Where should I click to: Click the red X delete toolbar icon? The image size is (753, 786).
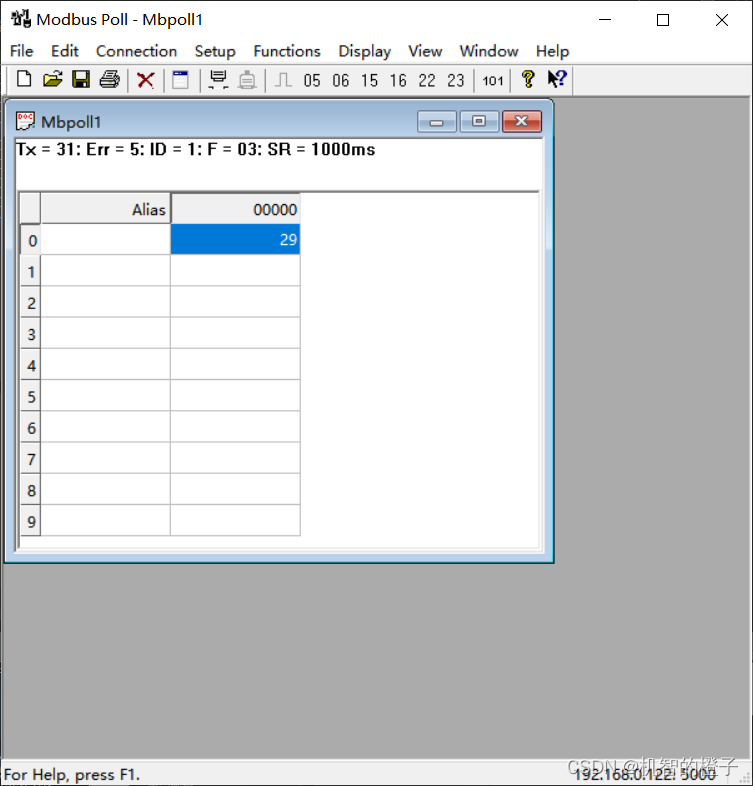tap(146, 80)
